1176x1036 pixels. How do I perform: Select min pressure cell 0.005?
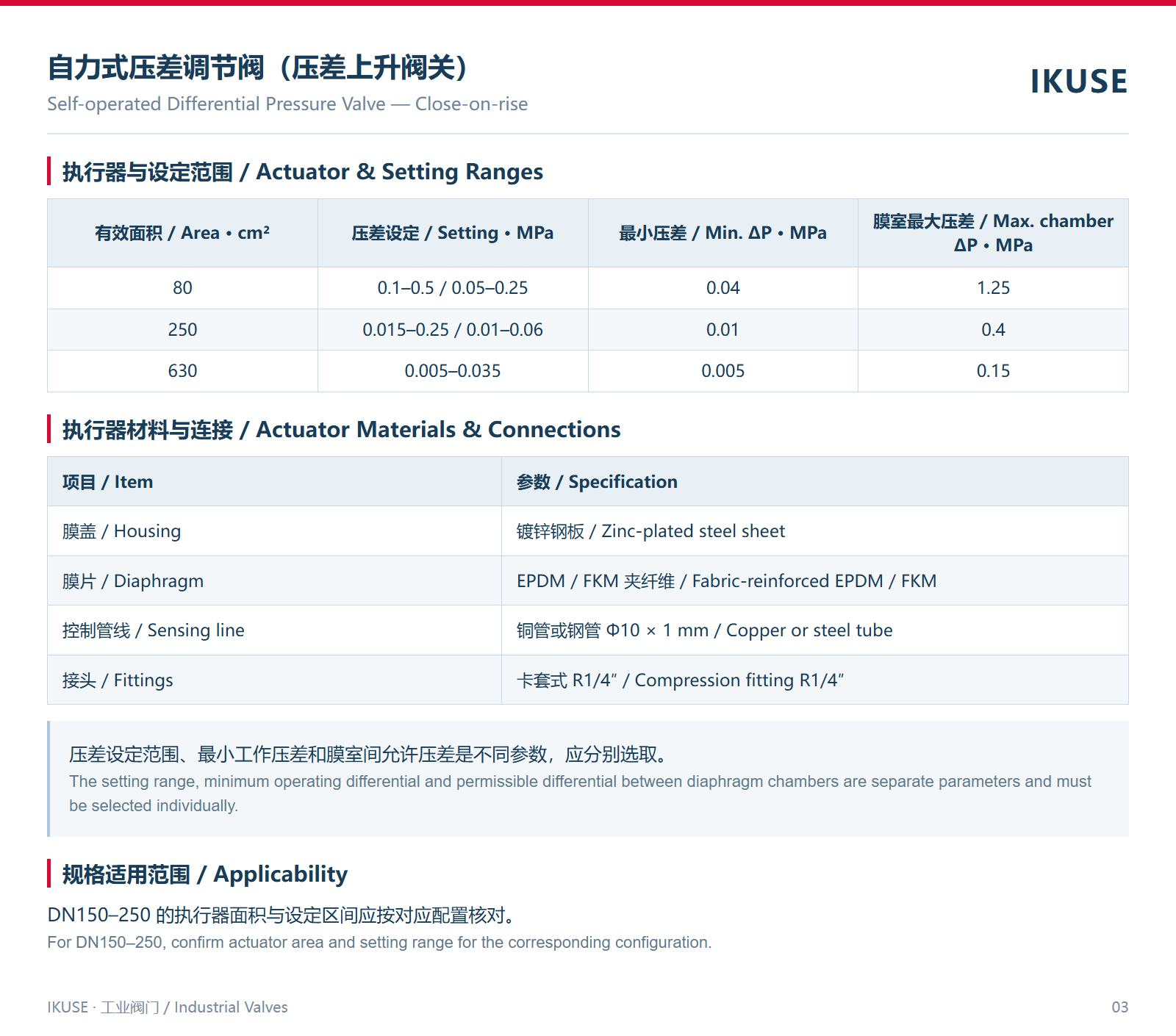pos(723,371)
